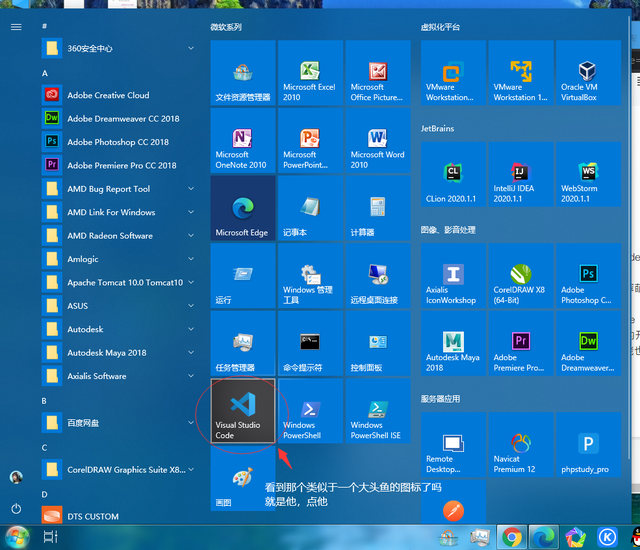Open Adobe Photoshop tile in 图像、影音处理 group

tap(589, 276)
